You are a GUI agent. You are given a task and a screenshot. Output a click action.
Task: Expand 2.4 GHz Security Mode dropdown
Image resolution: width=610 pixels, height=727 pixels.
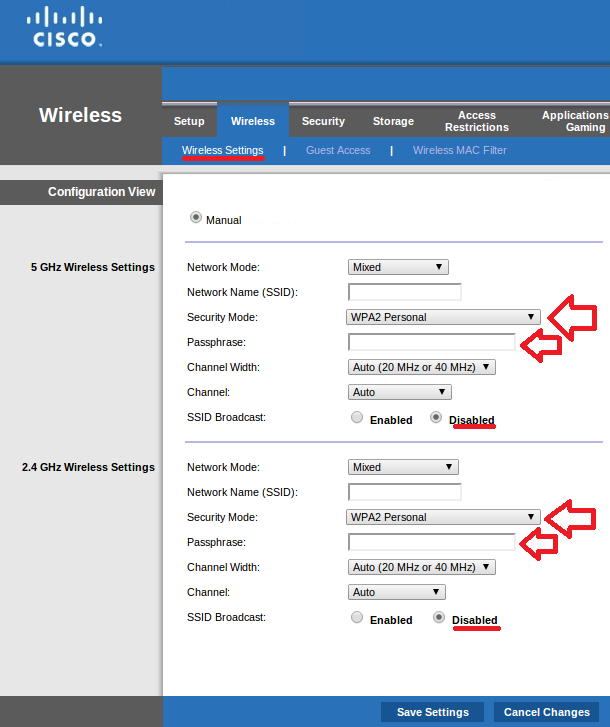(x=444, y=517)
